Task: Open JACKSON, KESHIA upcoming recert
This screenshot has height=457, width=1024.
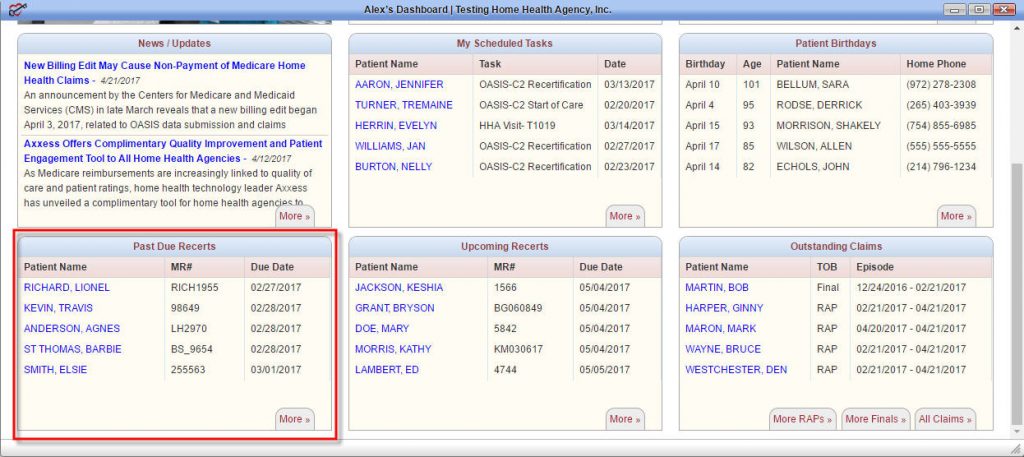Action: click(x=398, y=288)
